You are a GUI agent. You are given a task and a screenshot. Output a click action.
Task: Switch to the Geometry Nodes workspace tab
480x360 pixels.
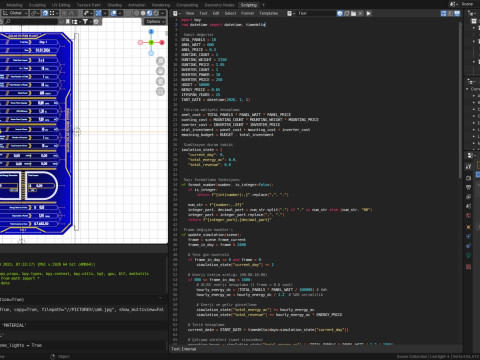pyautogui.click(x=219, y=5)
